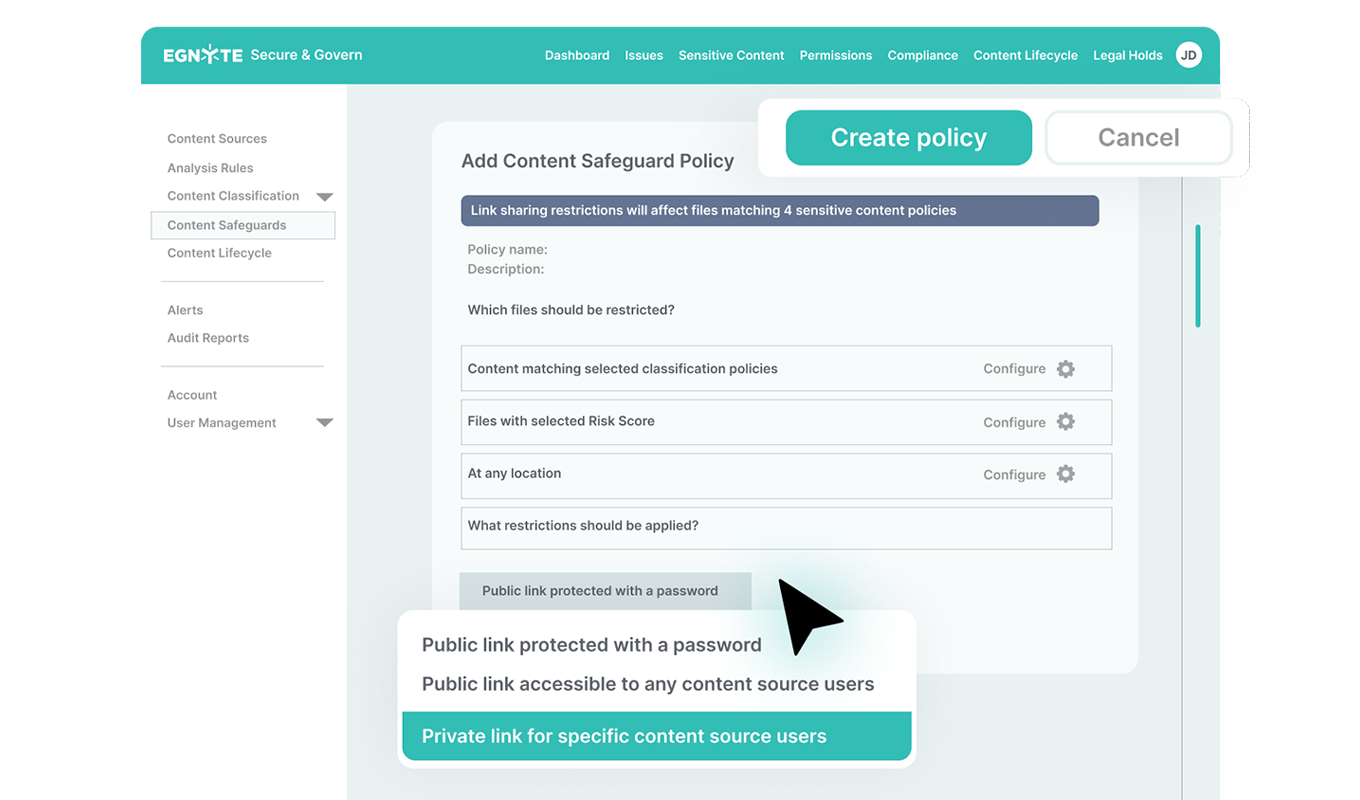Cancel the policy creation
Screen dimensions: 1360x800
click(x=1138, y=138)
